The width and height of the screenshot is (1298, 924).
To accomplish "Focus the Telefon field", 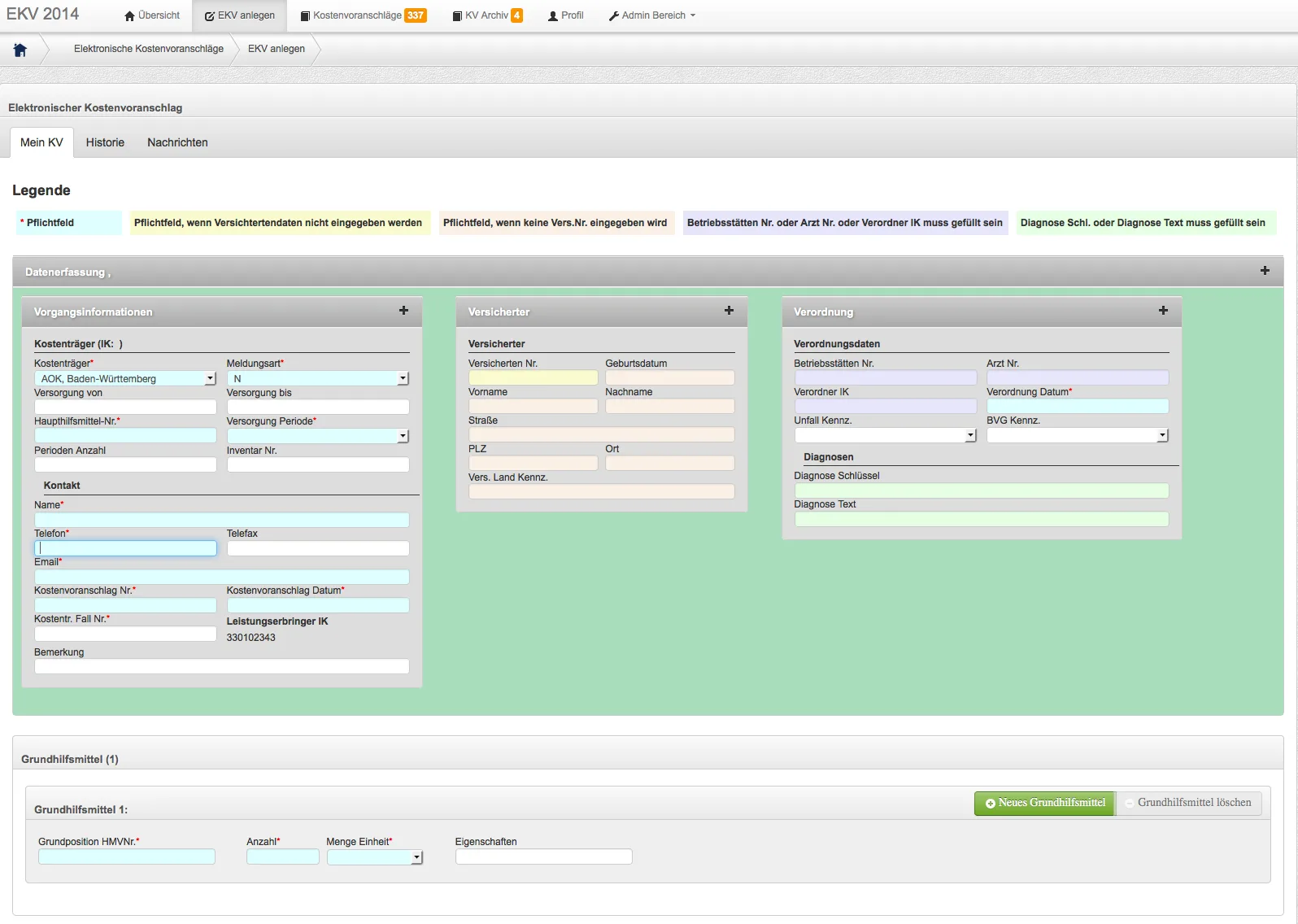I will point(125,548).
